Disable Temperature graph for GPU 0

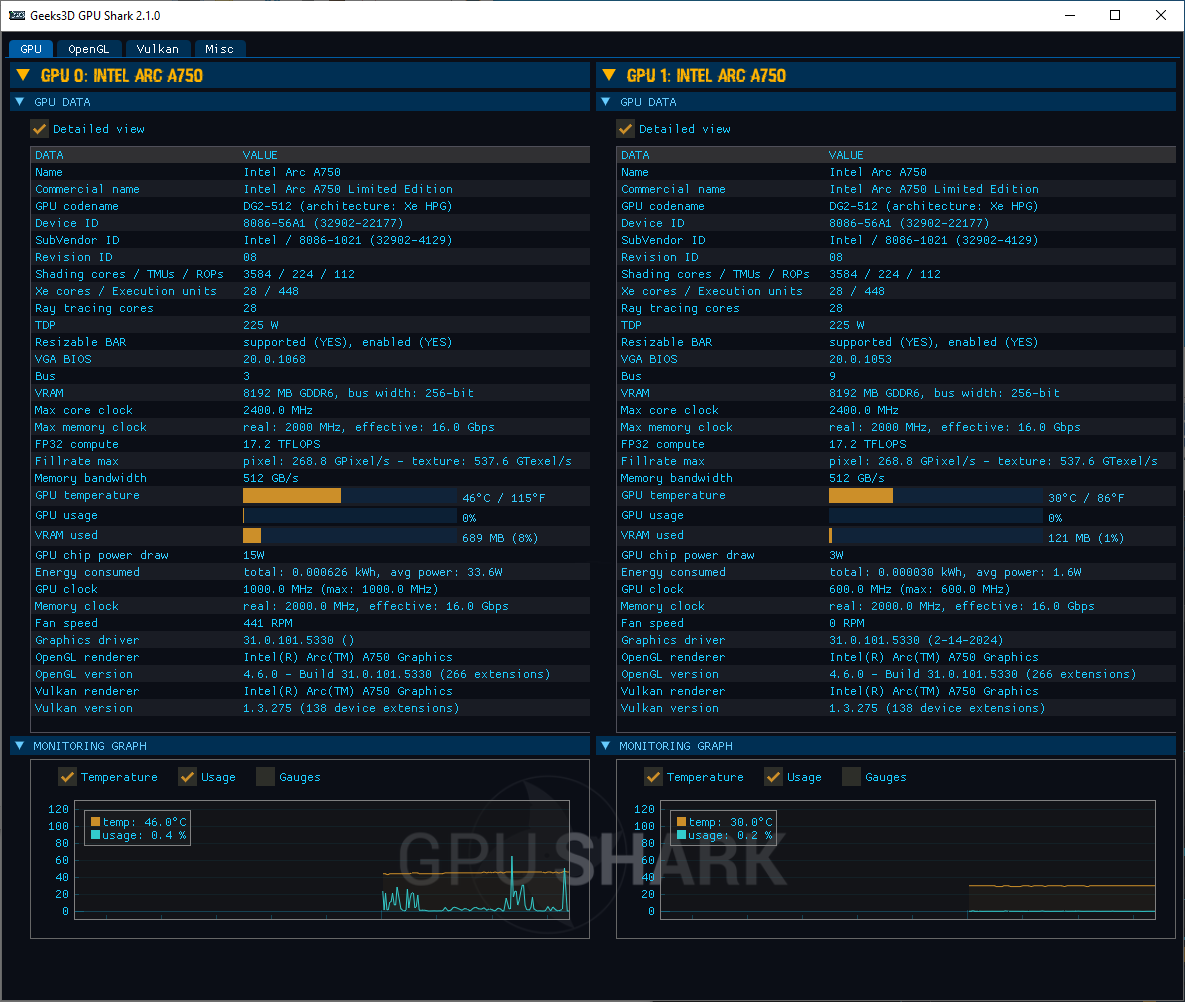click(67, 777)
